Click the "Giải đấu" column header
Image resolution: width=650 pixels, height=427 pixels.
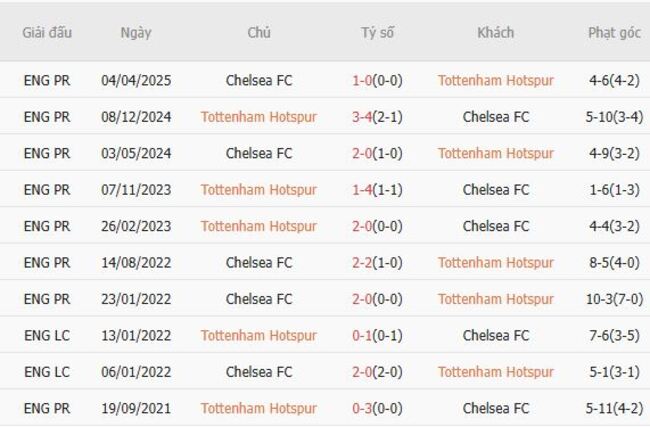47,32
